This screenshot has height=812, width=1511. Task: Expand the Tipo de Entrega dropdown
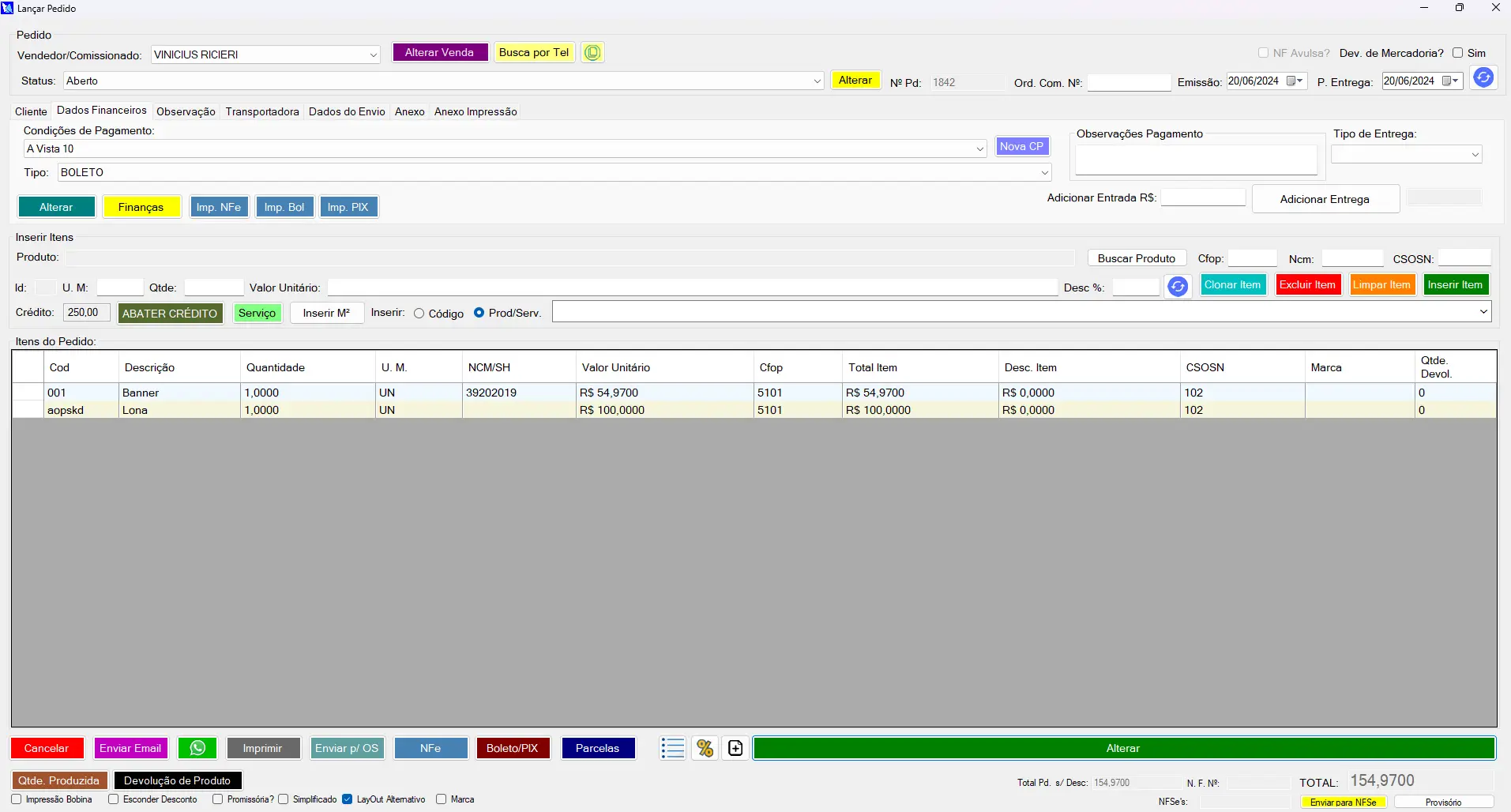click(x=1474, y=155)
